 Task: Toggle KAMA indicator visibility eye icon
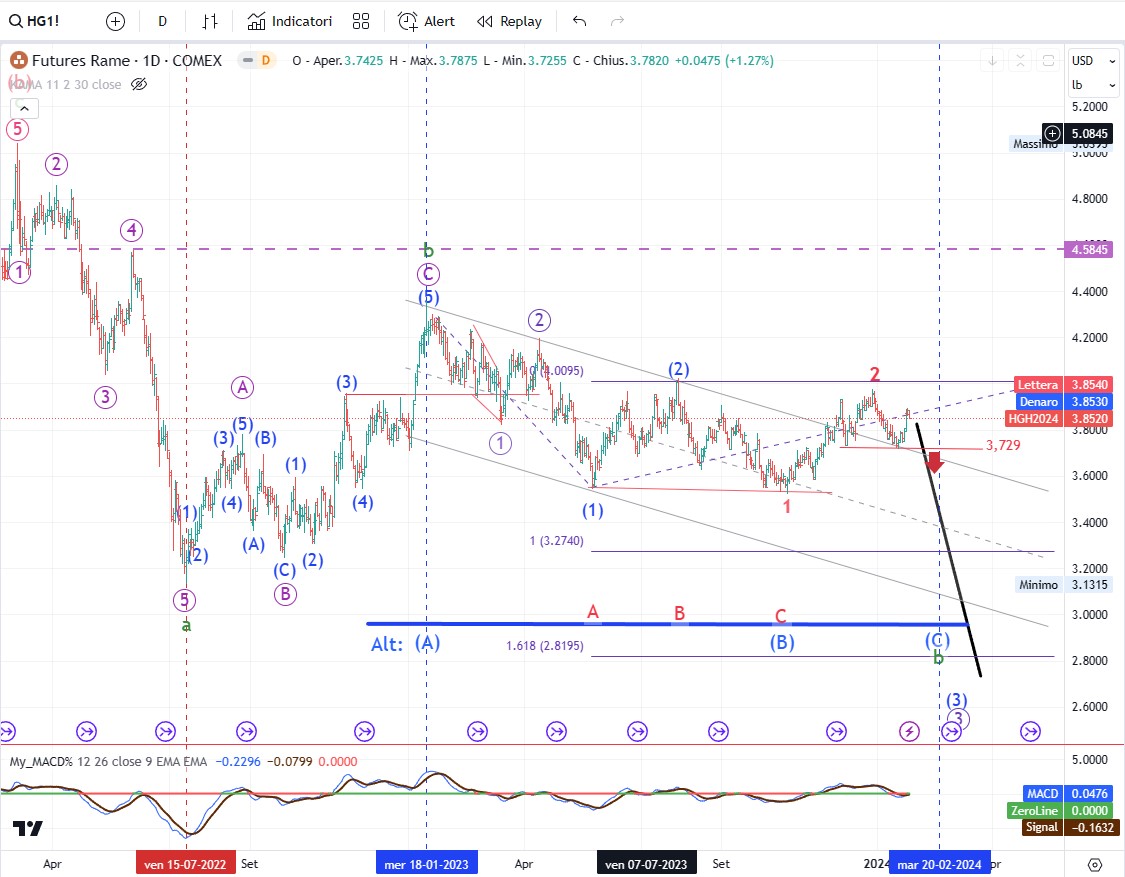click(x=138, y=85)
